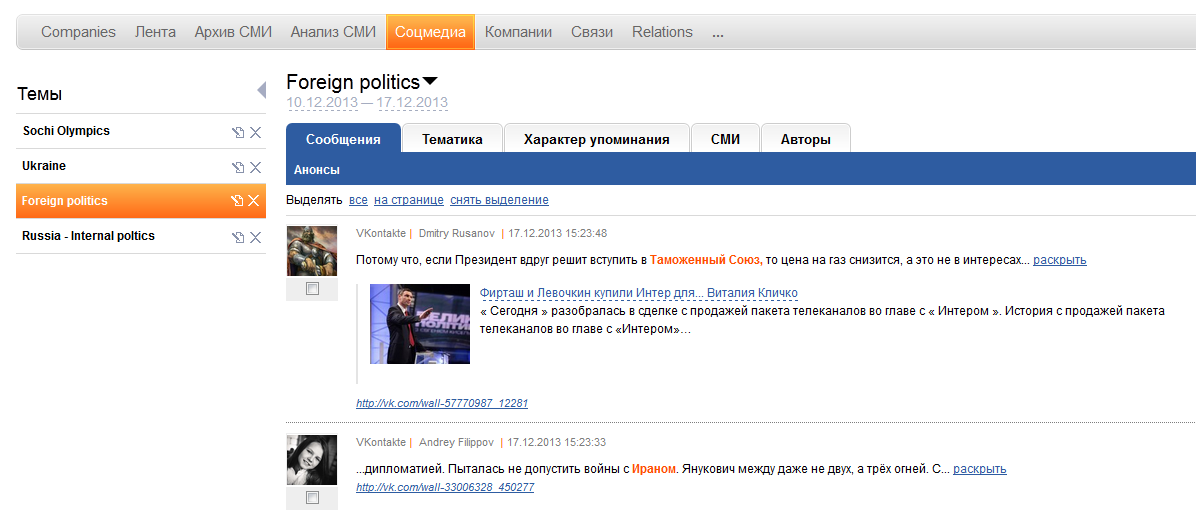
Task: Open Andrey Filippov's avatar image
Action: click(311, 459)
